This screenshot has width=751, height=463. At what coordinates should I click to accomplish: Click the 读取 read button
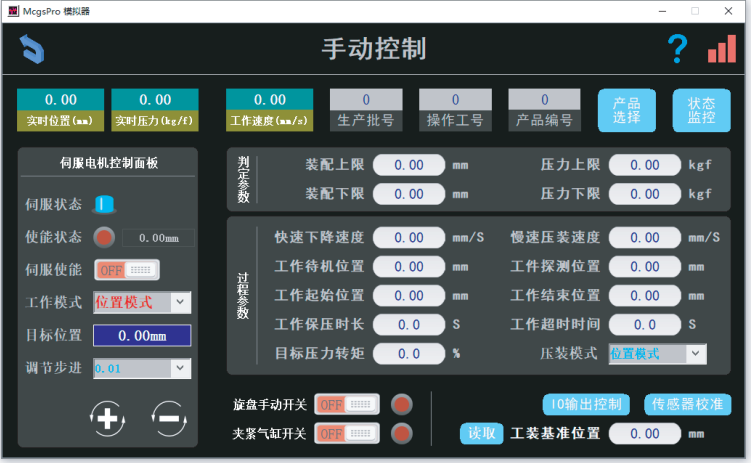pos(481,434)
